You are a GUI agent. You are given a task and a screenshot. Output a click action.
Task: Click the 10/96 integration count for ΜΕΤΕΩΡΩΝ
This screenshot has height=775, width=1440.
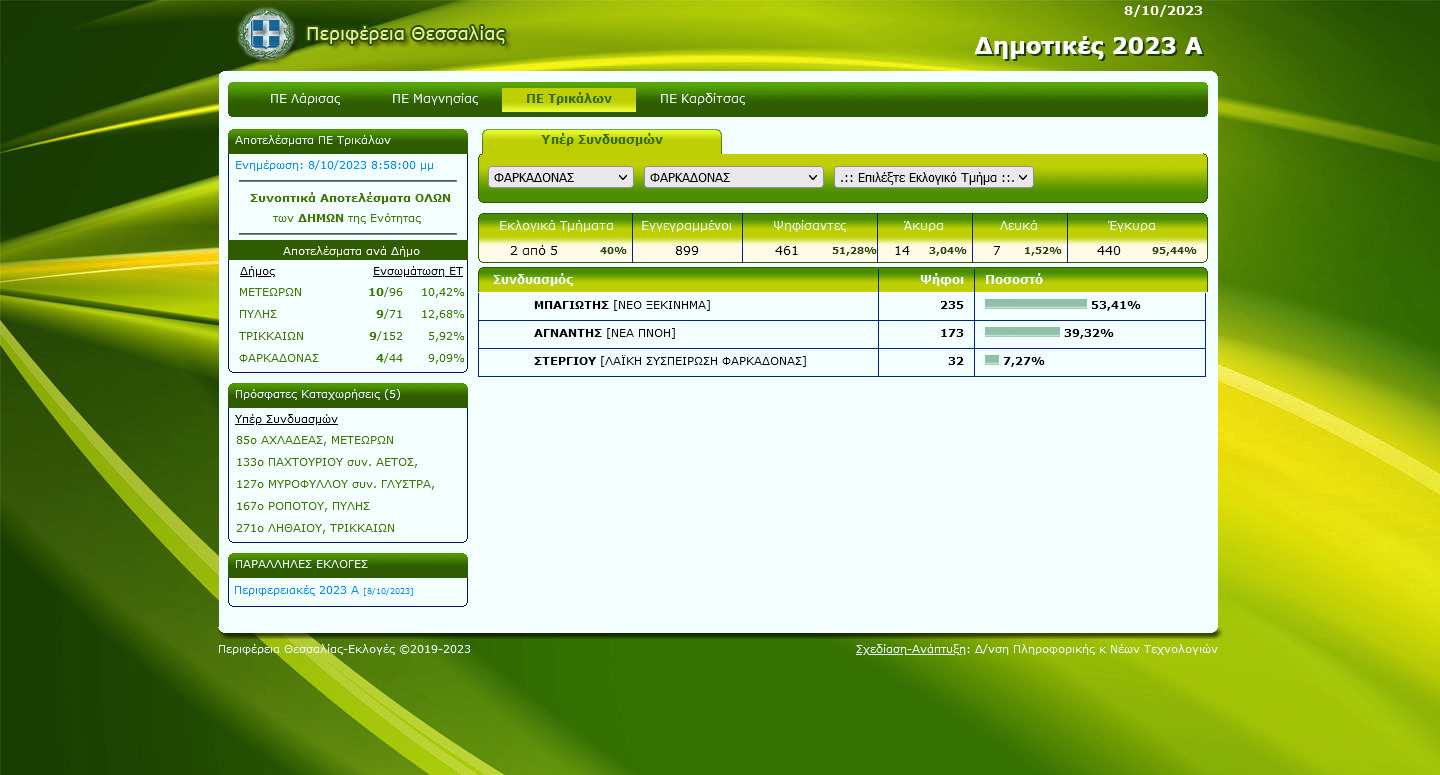[x=386, y=292]
